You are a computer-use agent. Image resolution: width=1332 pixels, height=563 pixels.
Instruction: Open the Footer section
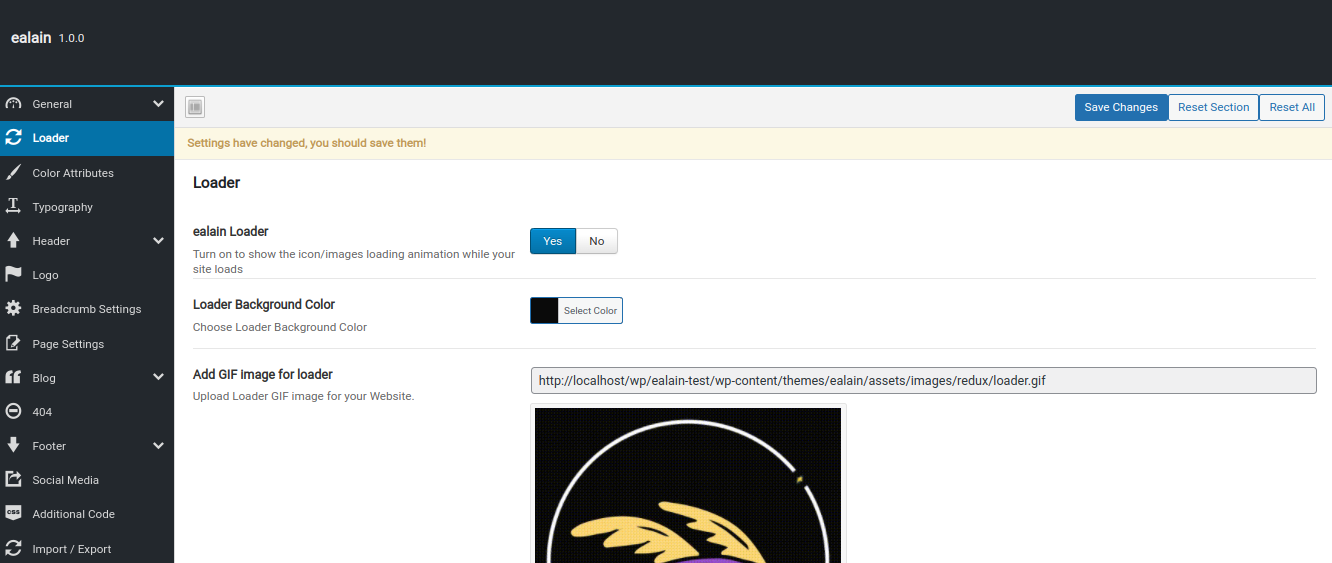click(87, 445)
